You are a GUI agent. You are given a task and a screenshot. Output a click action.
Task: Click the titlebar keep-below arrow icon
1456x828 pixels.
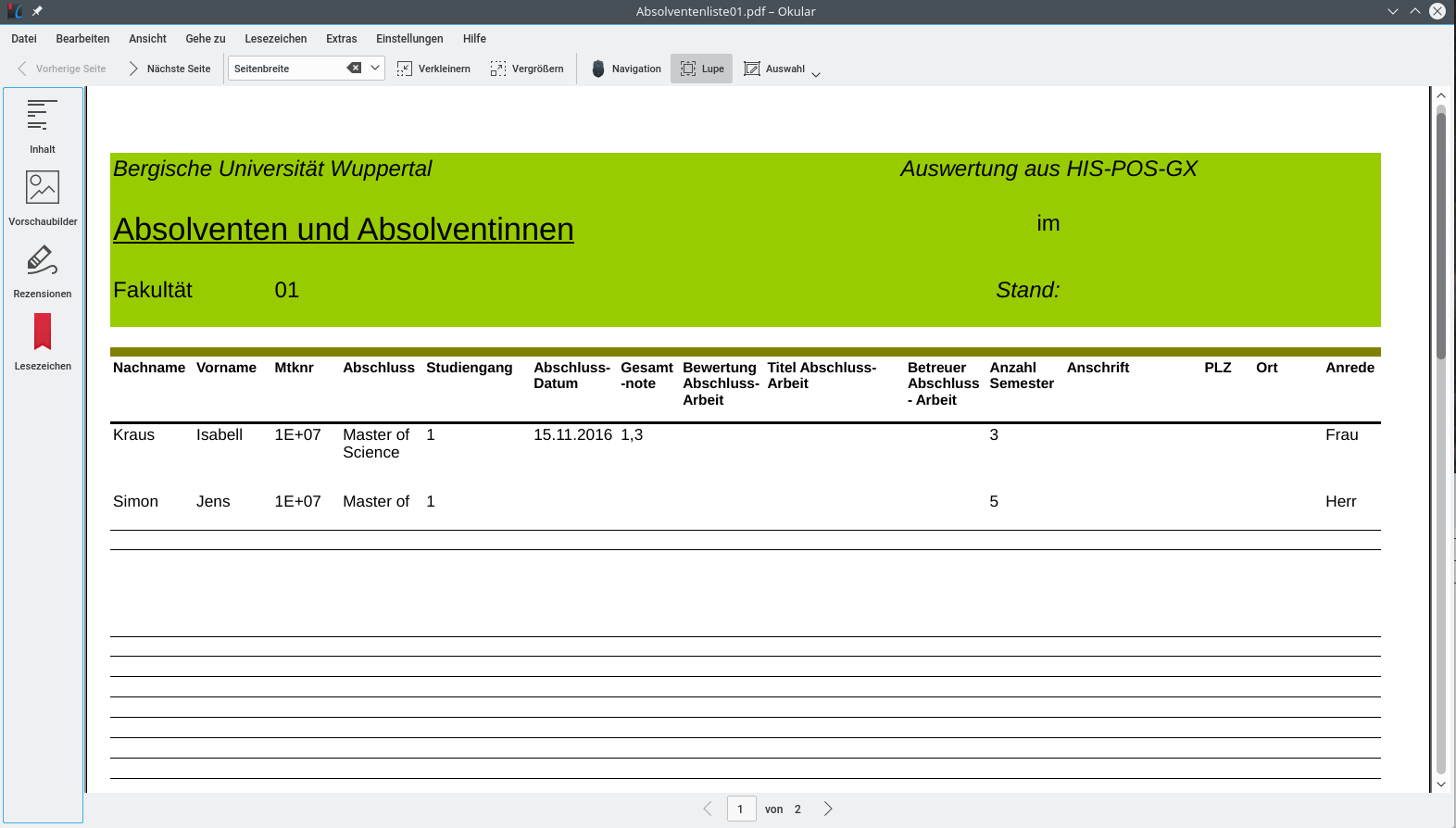[1393, 11]
